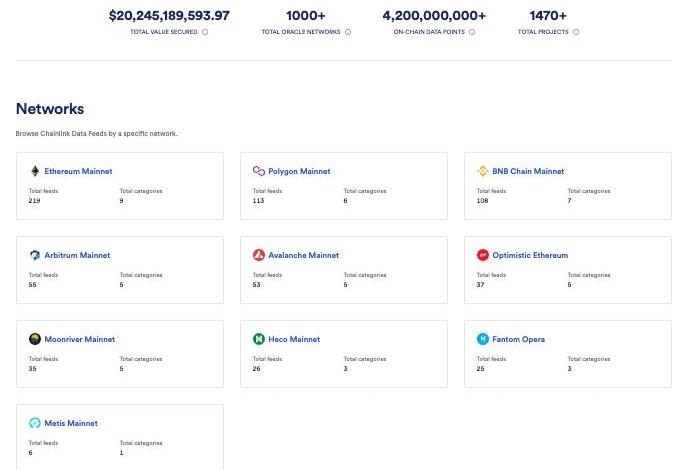Open the Ethereum Mainnet link

click(78, 171)
